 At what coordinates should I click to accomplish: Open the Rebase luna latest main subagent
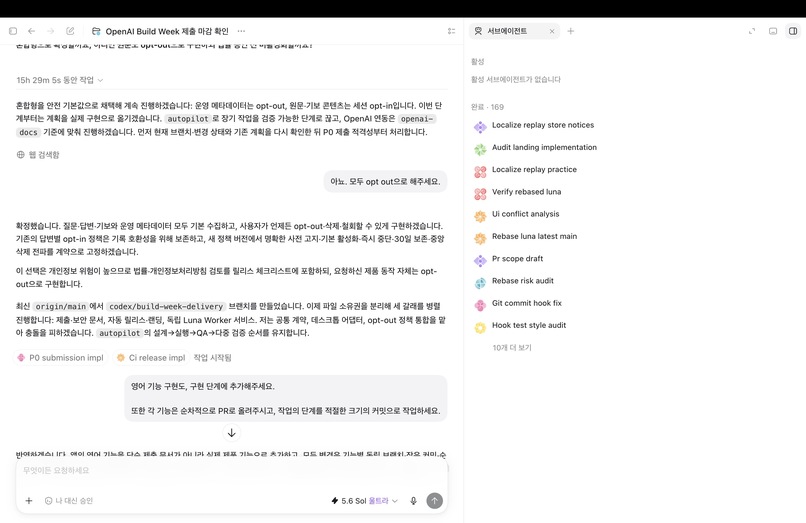[x=534, y=237]
